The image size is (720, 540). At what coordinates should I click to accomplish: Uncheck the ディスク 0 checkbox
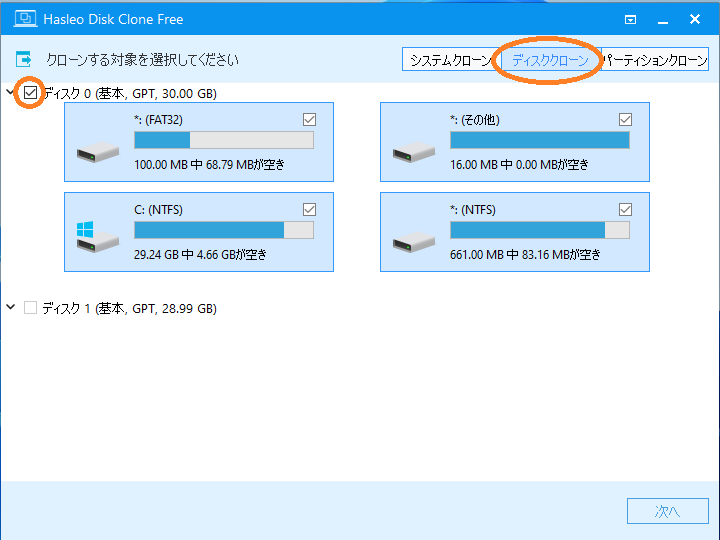[x=30, y=93]
